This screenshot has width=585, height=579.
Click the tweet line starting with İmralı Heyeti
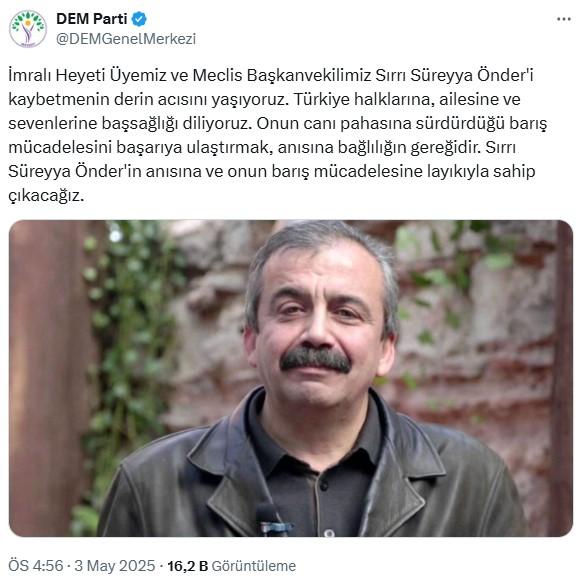click(x=271, y=75)
